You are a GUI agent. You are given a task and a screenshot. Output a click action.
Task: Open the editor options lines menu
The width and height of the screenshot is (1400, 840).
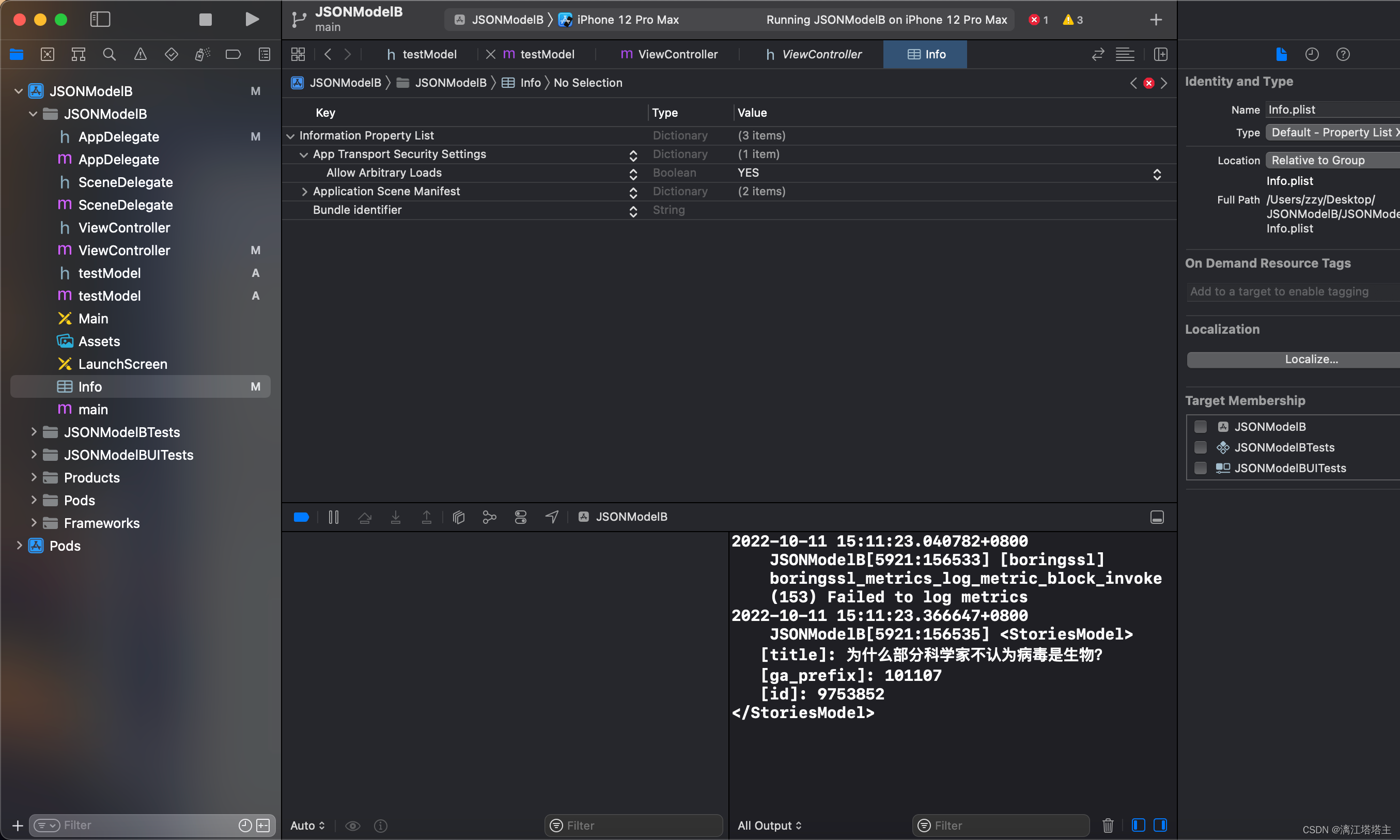tap(1125, 54)
